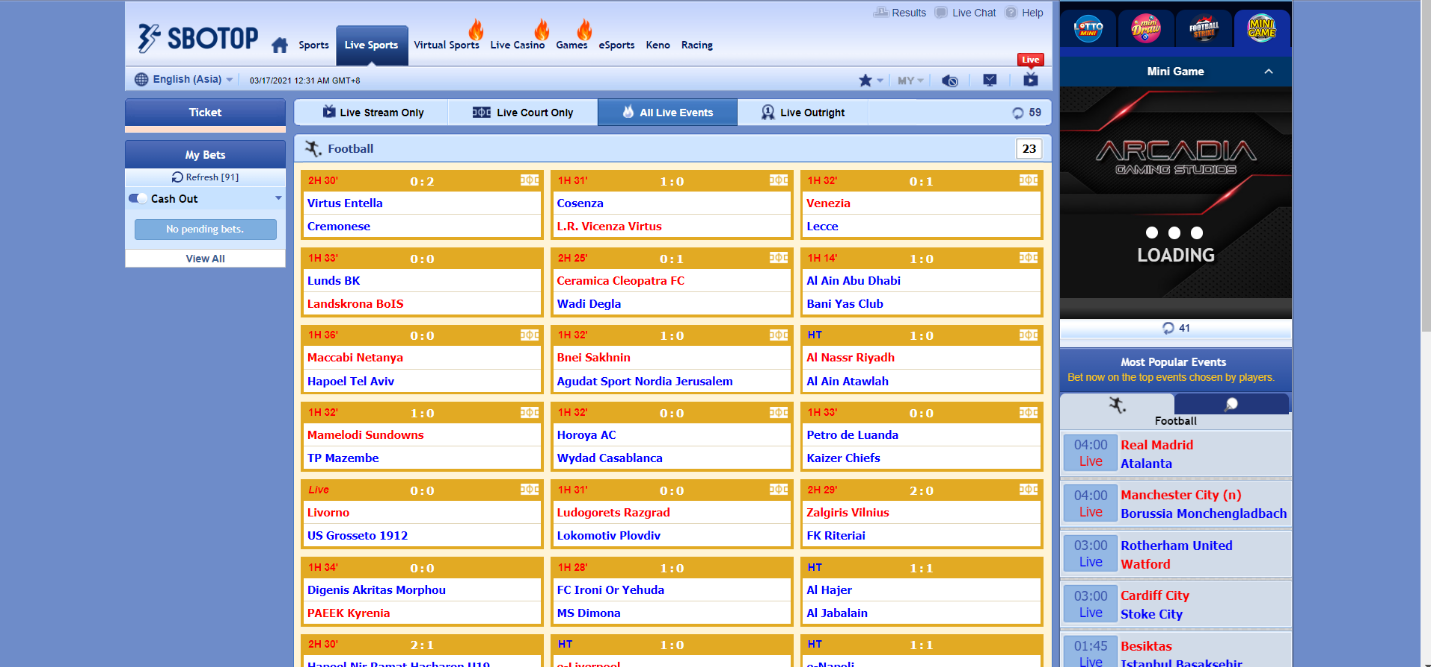1431x667 pixels.
Task: Open the Digenis Akritas Morphou team row
Action: click(422, 590)
